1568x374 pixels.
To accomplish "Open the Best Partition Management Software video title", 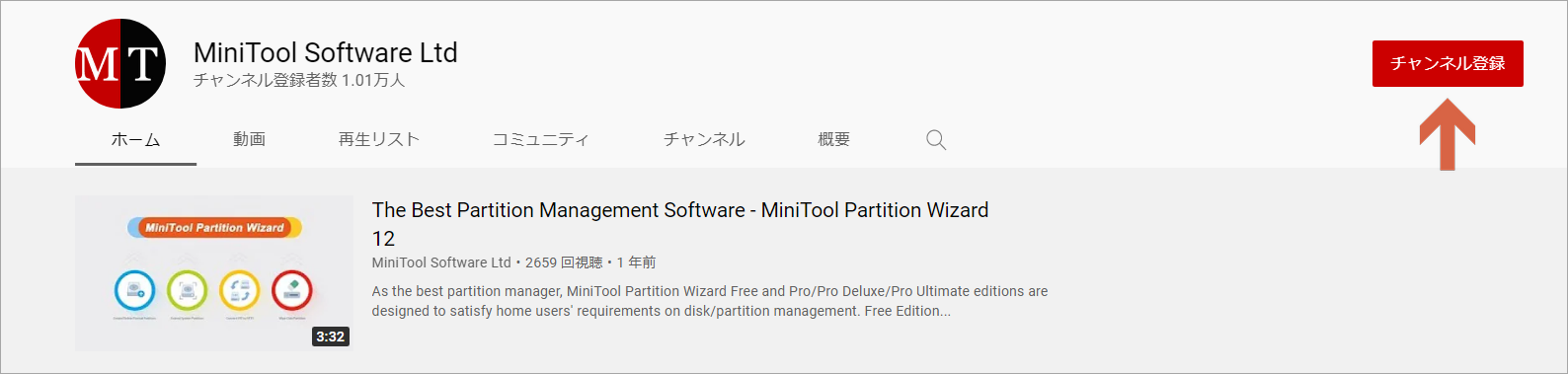I will coord(680,224).
